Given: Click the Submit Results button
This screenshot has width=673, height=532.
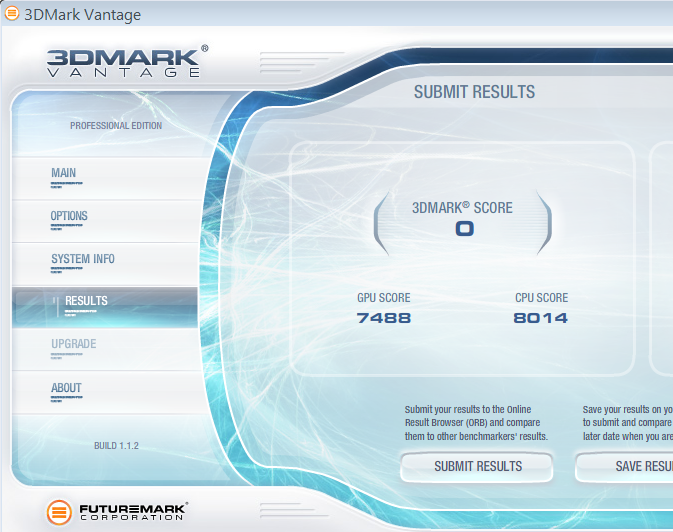Looking at the screenshot, I should coord(476,467).
